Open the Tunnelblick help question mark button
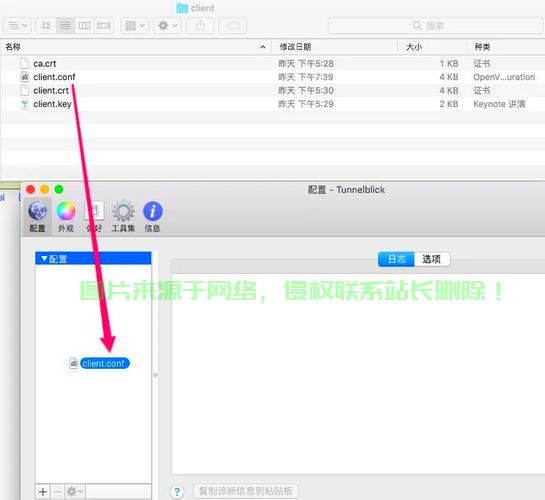Viewport: 545px width, 500px height. click(177, 492)
